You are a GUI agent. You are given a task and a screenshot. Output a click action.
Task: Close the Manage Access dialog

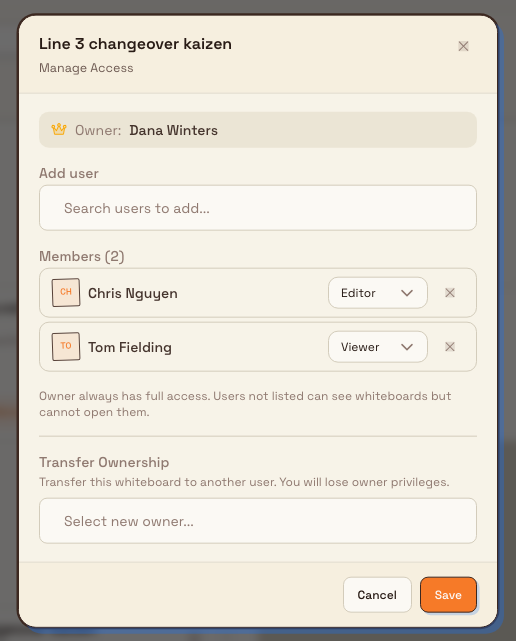click(x=463, y=46)
